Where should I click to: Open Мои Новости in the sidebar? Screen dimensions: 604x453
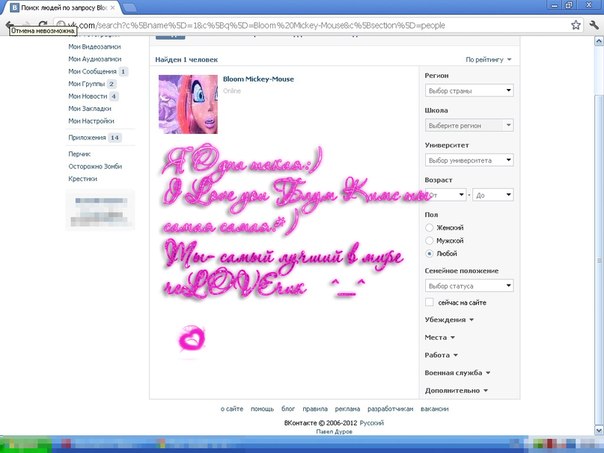[x=88, y=96]
